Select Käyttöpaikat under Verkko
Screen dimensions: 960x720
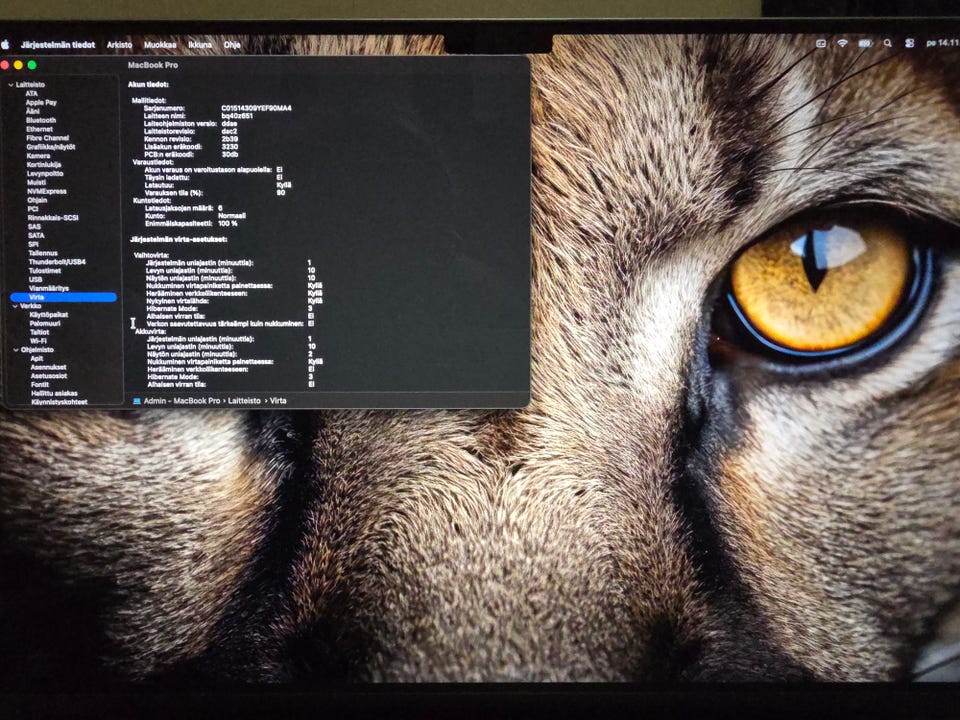[x=49, y=315]
